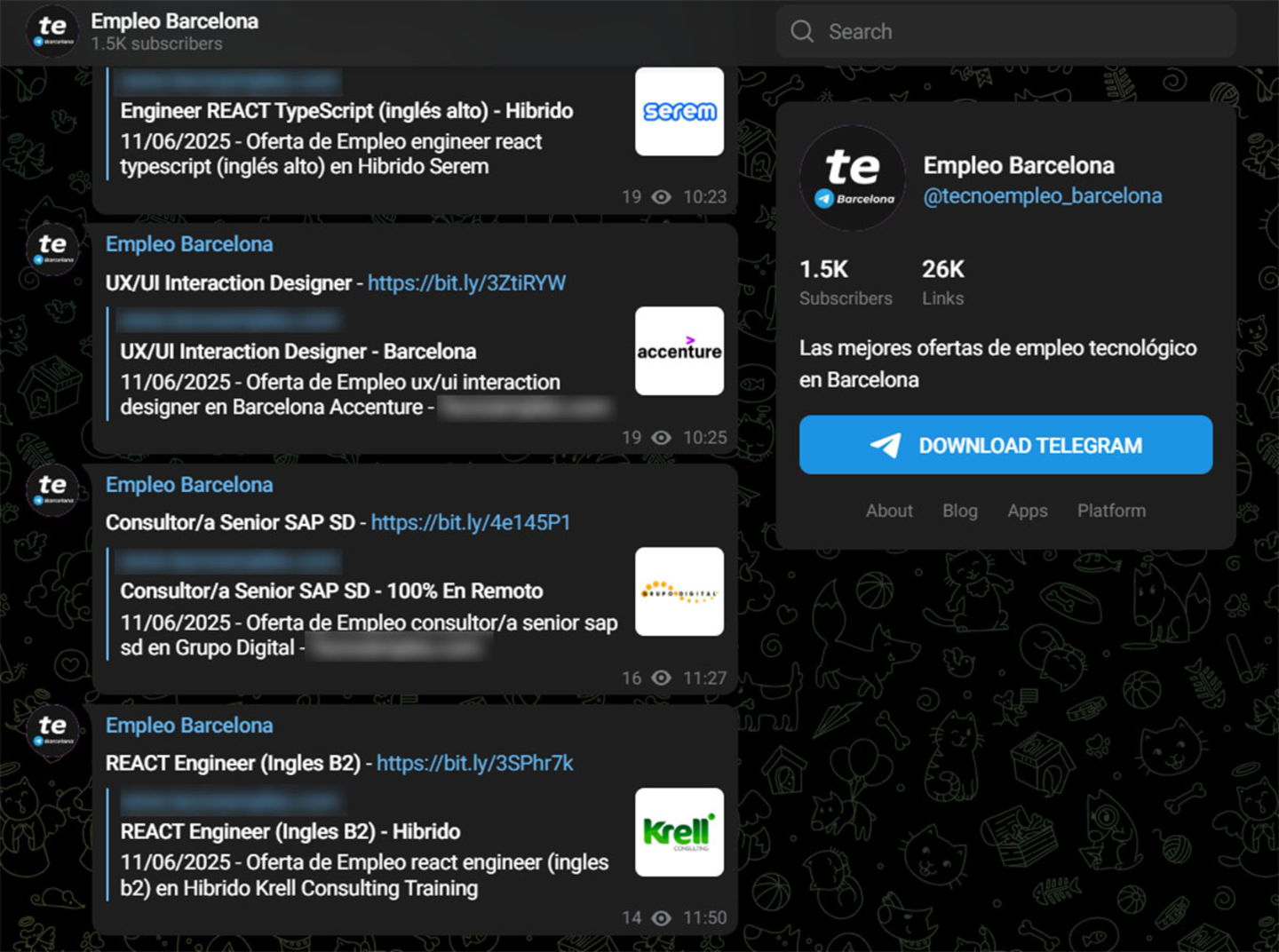Click paper plane icon on download button
Viewport: 1279px width, 952px height.
[x=886, y=445]
